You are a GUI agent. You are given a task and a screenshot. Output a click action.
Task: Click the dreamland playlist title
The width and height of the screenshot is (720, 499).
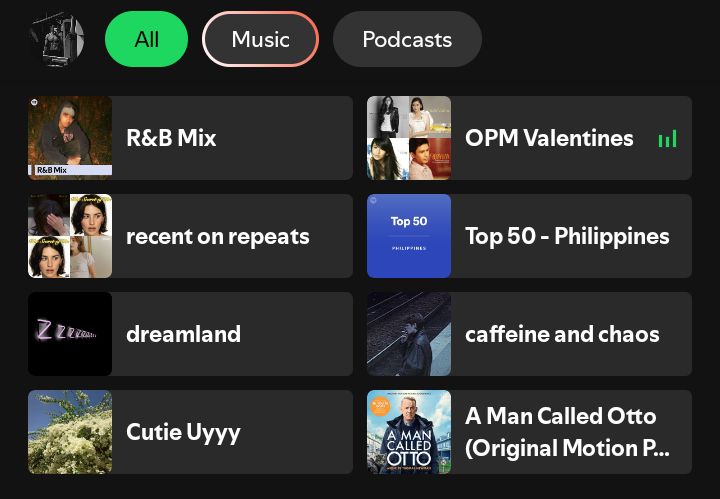pyautogui.click(x=183, y=334)
